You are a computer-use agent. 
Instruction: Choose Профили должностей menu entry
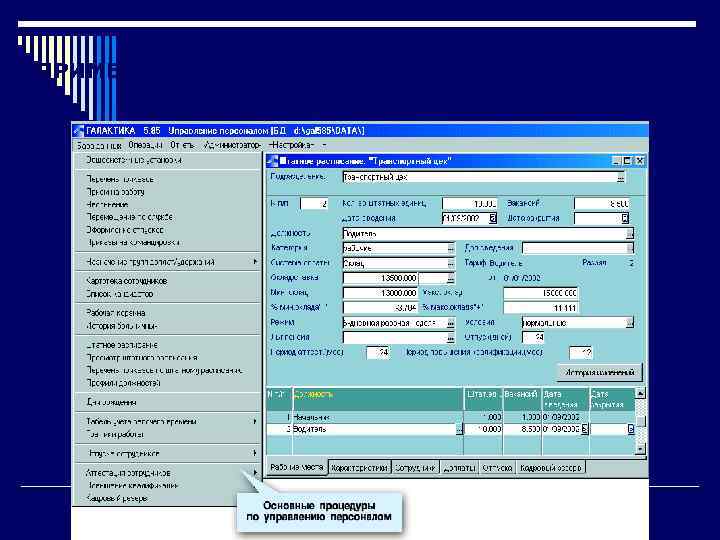coord(124,382)
